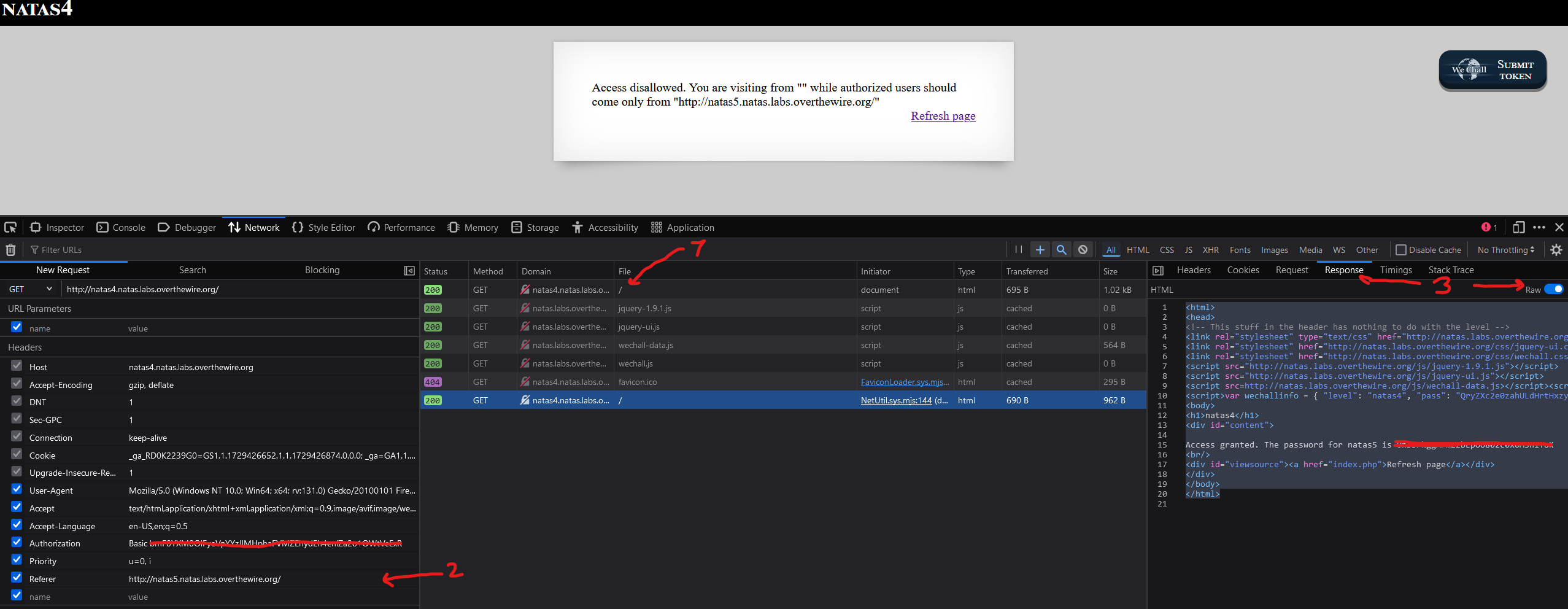This screenshot has width=1568, height=609.
Task: Open the FaviconLoader.sys.mjs initiator link
Action: click(905, 382)
